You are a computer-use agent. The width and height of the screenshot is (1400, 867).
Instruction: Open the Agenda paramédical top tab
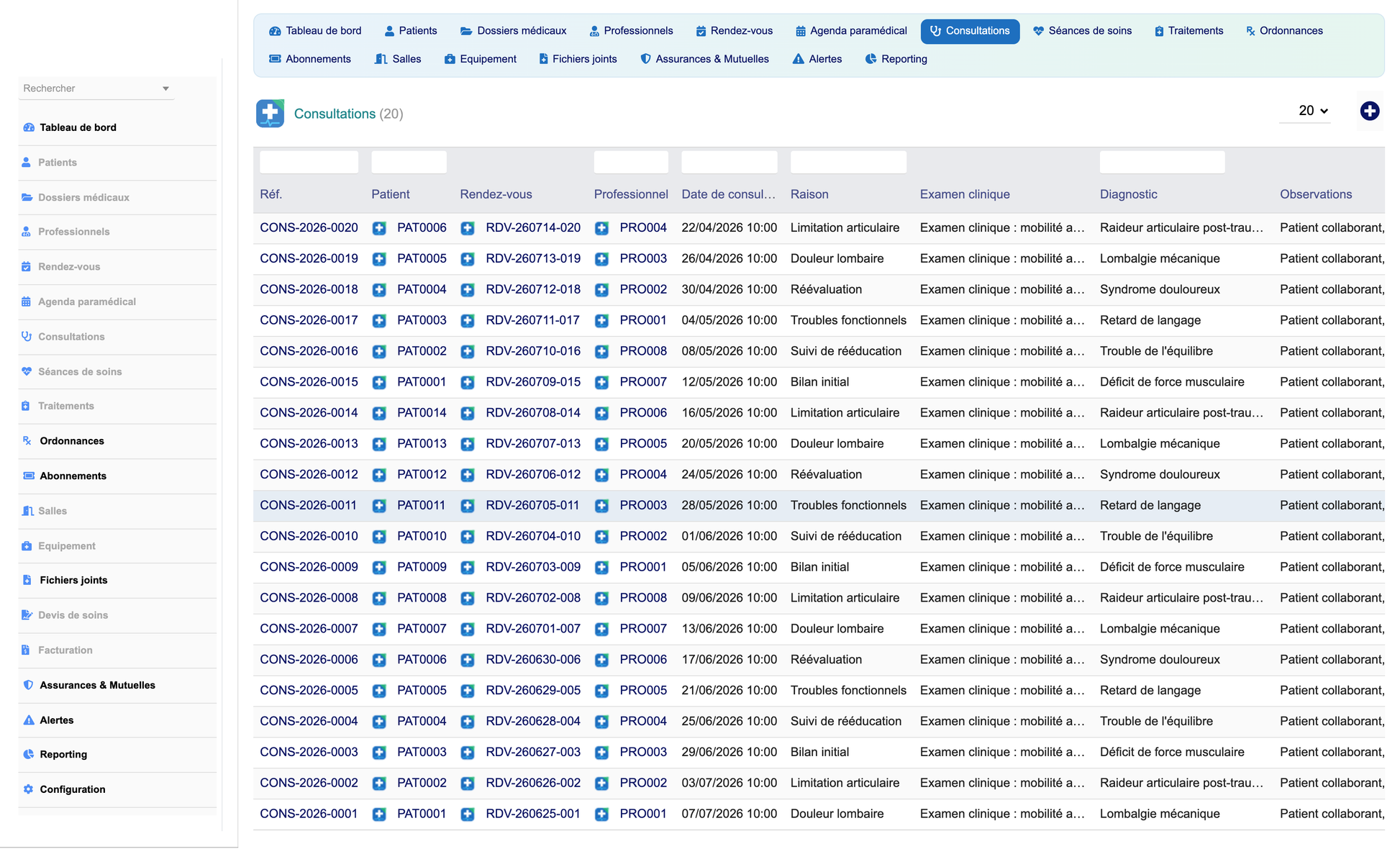tap(851, 31)
